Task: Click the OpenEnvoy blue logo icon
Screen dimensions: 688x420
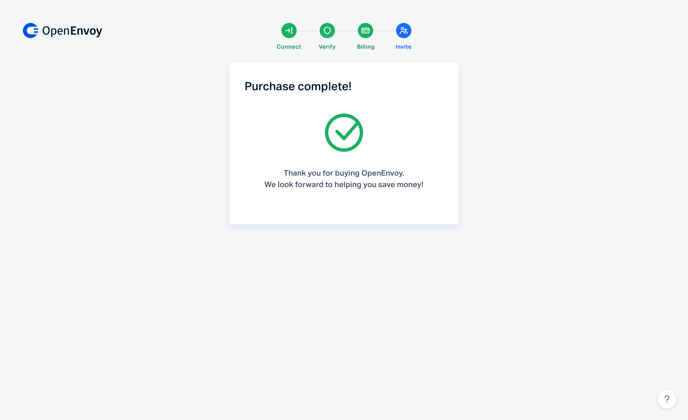Action: click(31, 31)
